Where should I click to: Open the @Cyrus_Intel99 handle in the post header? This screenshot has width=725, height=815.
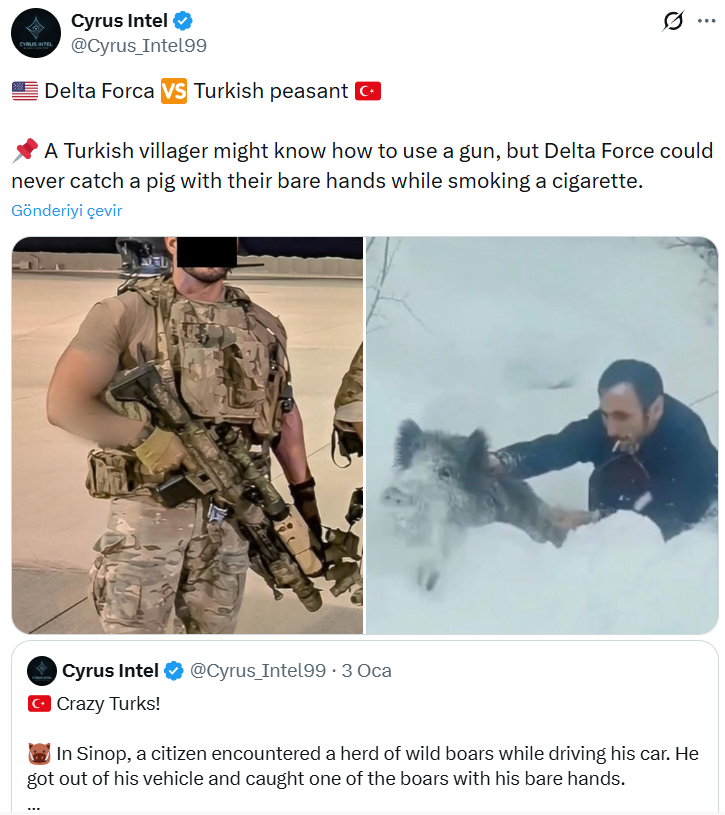(x=139, y=46)
